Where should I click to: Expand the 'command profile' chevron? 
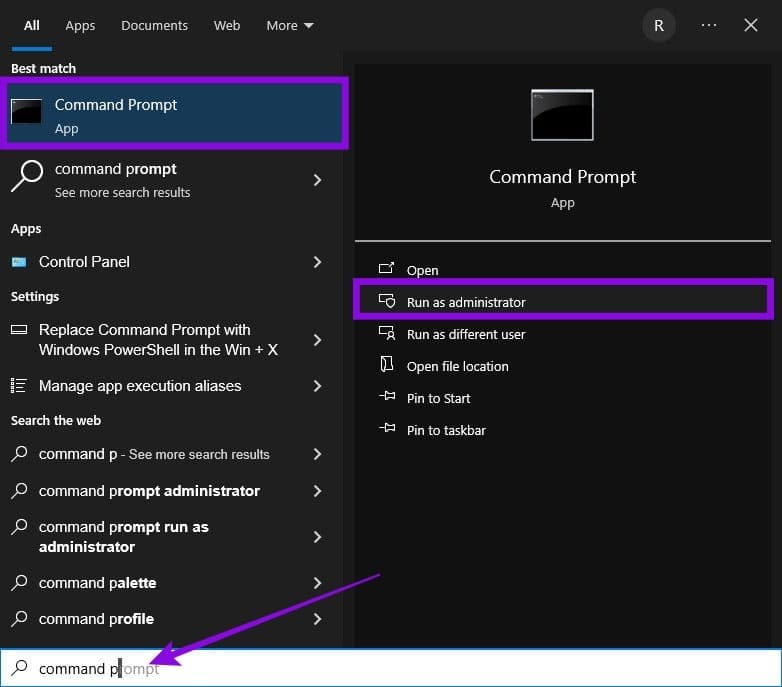[x=317, y=619]
